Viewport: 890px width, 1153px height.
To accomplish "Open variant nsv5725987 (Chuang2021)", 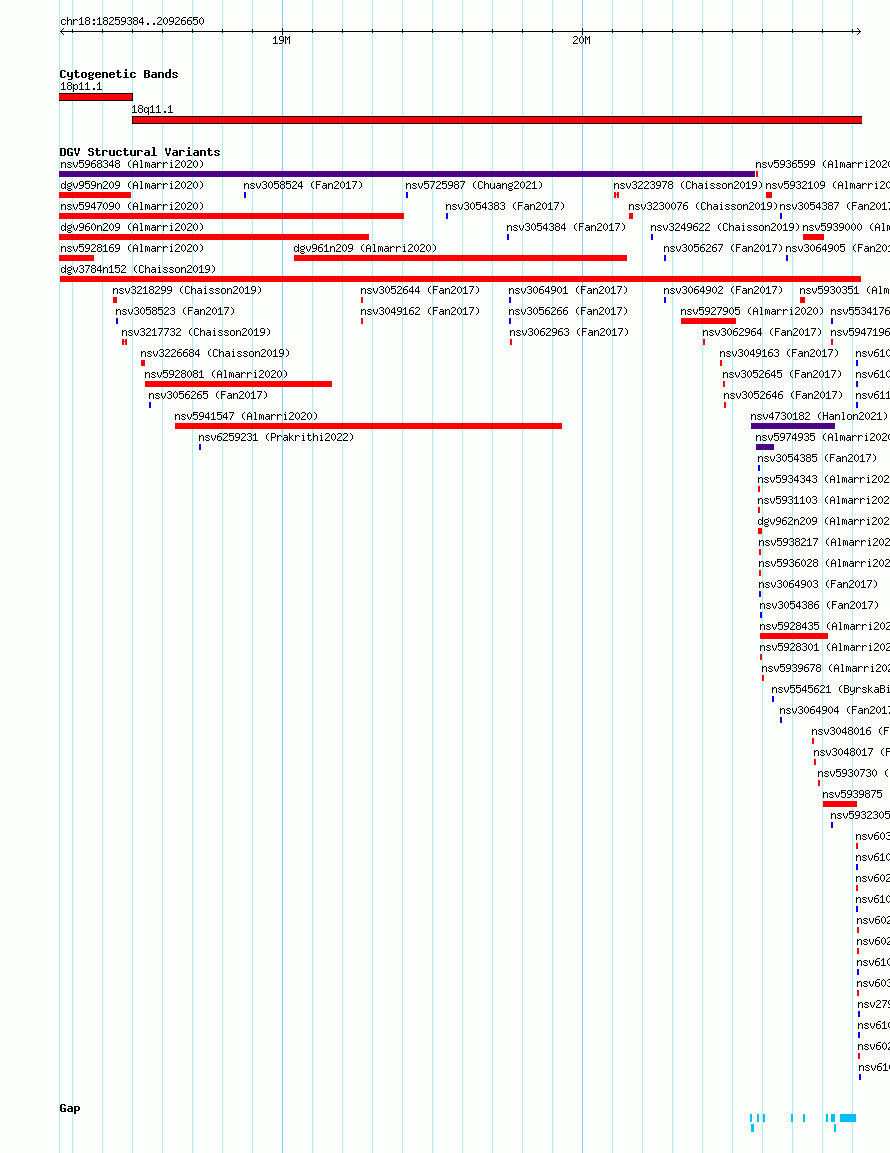I will pyautogui.click(x=474, y=185).
